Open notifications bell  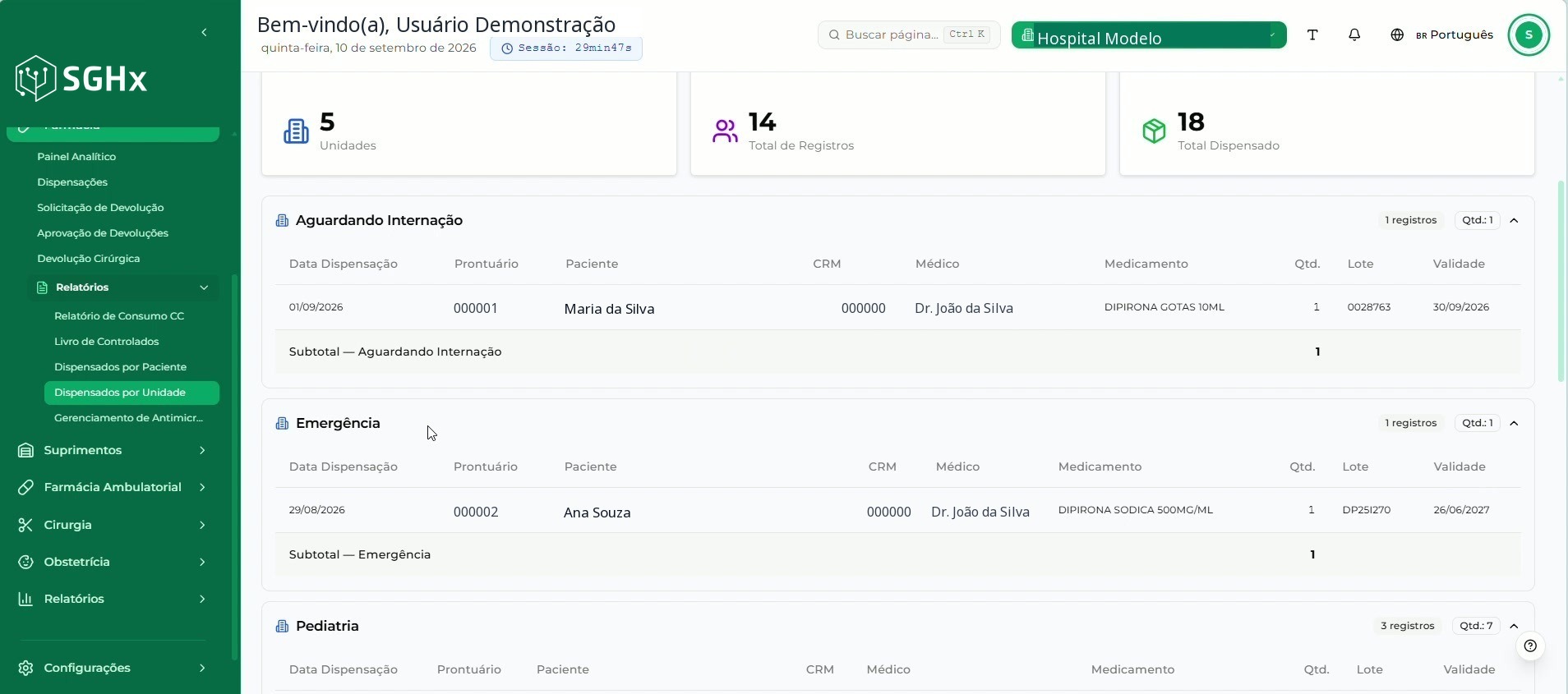tap(1354, 34)
